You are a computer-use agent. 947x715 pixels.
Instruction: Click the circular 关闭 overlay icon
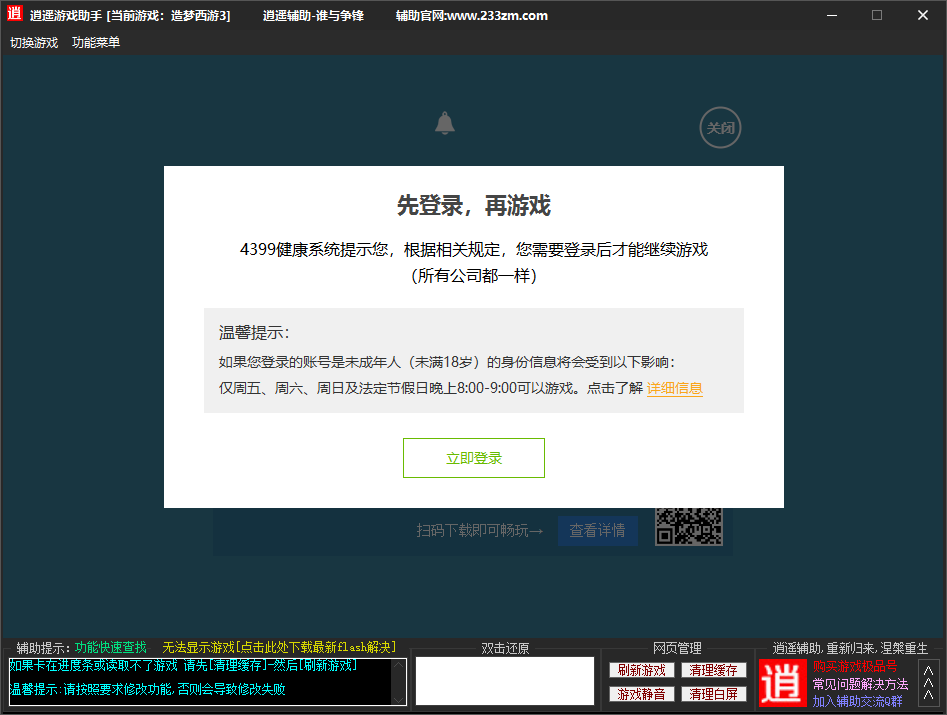pos(720,128)
